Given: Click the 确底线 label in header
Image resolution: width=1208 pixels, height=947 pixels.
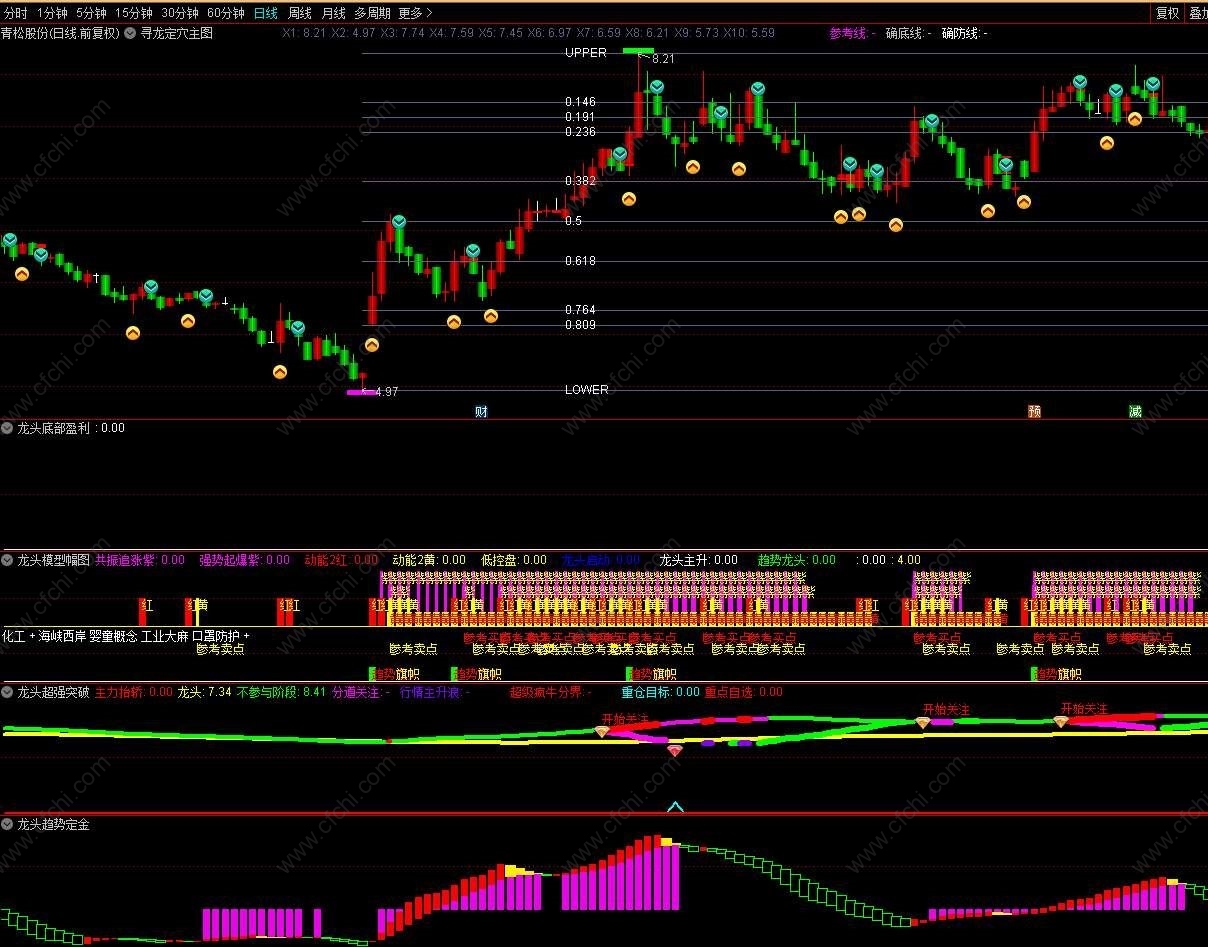Looking at the screenshot, I should 908,33.
